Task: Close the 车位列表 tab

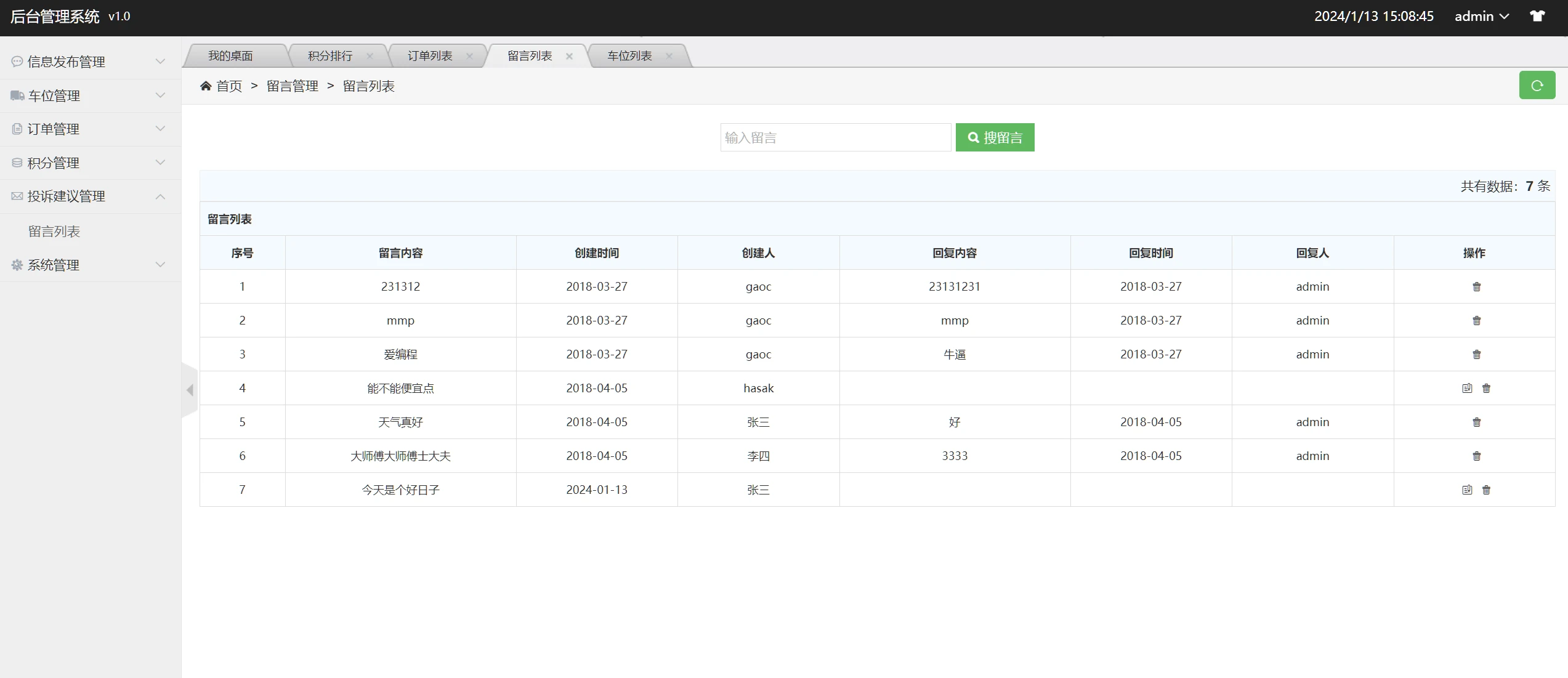Action: tap(669, 56)
